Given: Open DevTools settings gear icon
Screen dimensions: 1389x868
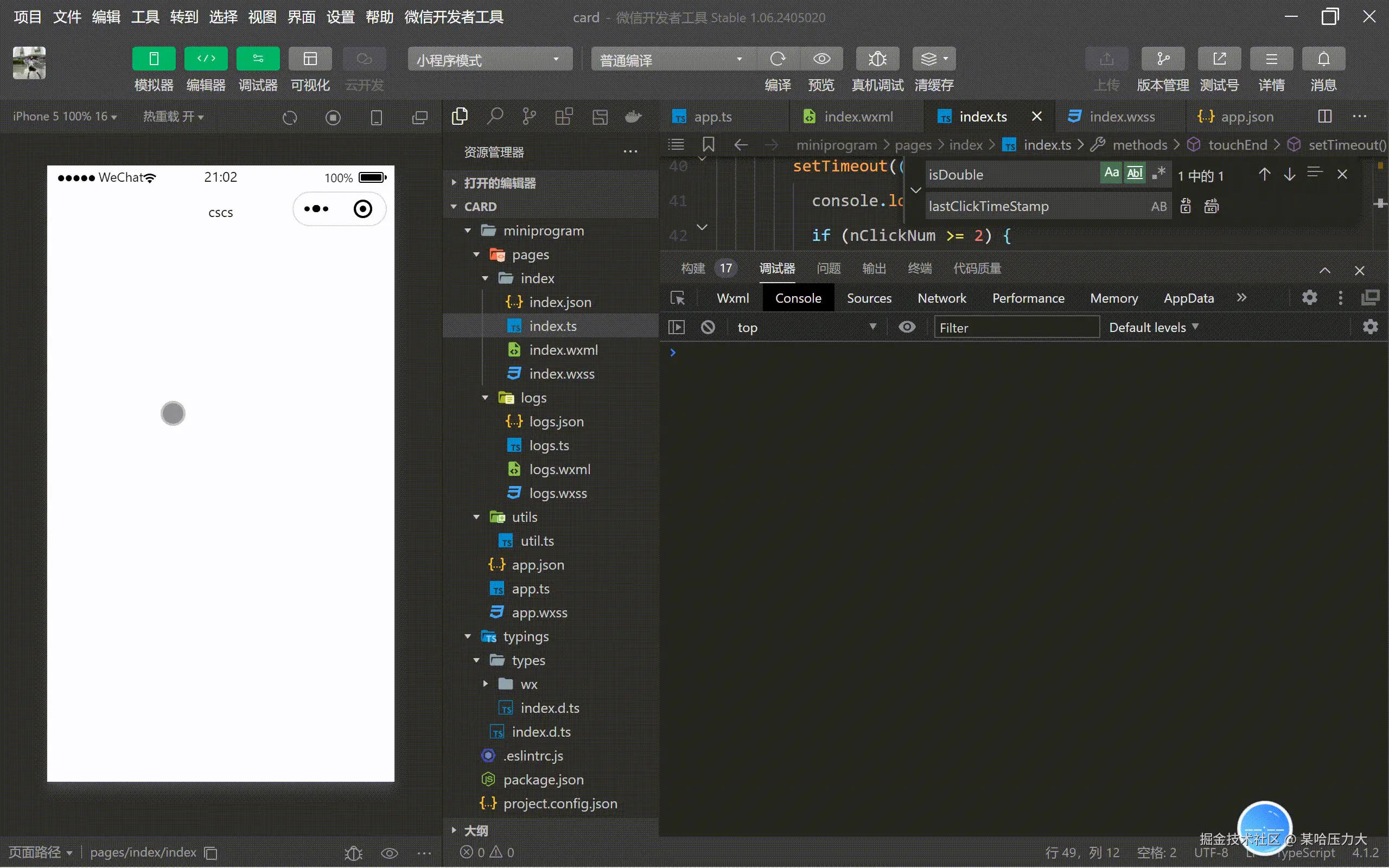Looking at the screenshot, I should (x=1309, y=297).
